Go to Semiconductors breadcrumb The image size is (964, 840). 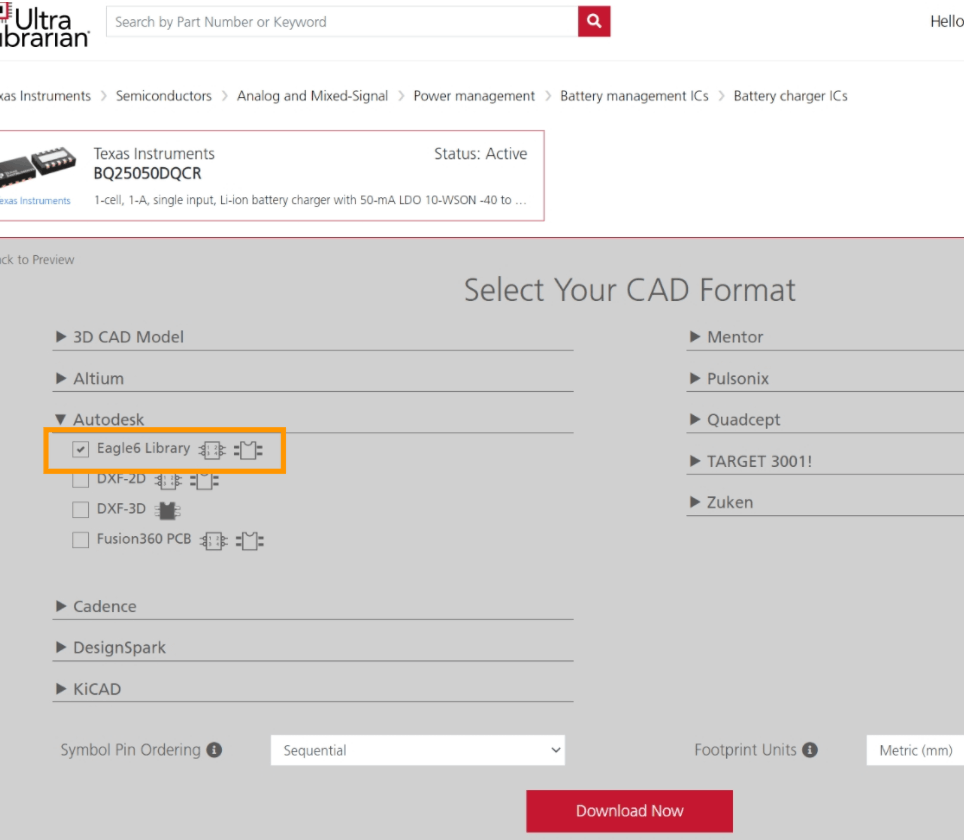coord(164,96)
